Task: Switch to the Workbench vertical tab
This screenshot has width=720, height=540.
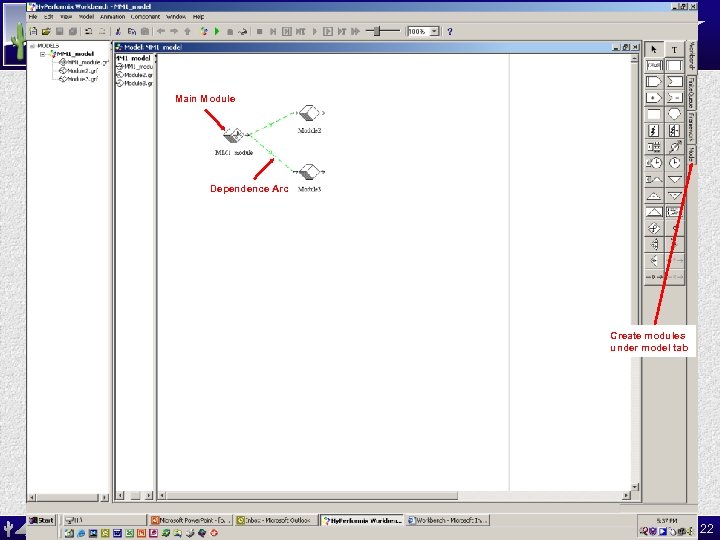Action: 692,57
